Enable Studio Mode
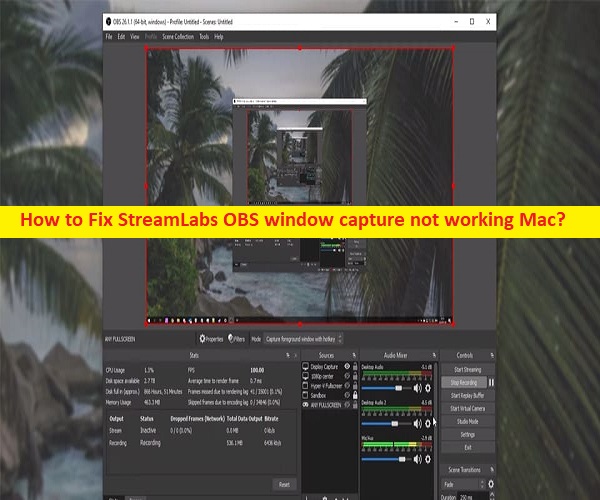 pyautogui.click(x=468, y=421)
